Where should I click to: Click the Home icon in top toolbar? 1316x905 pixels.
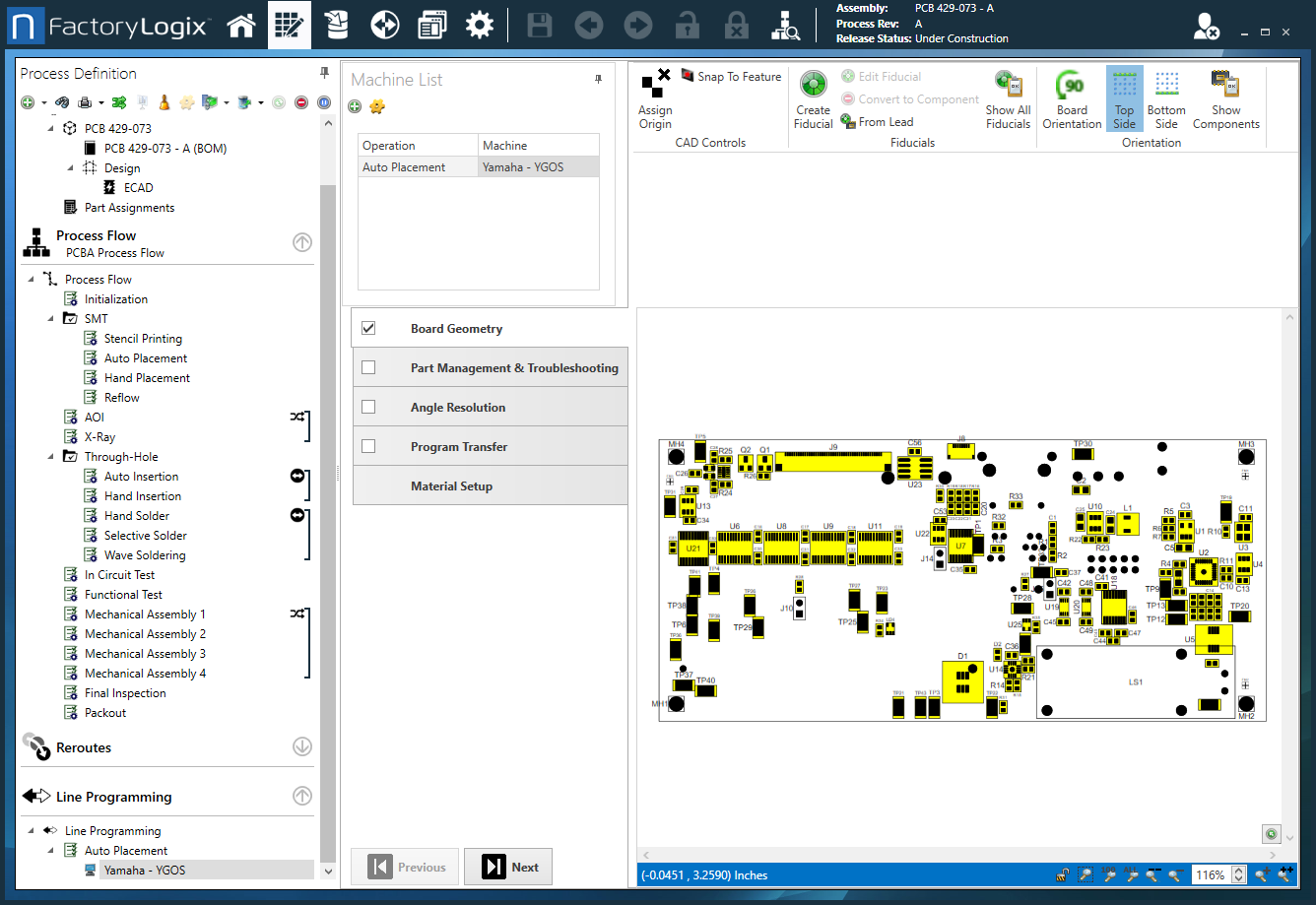(x=241, y=26)
